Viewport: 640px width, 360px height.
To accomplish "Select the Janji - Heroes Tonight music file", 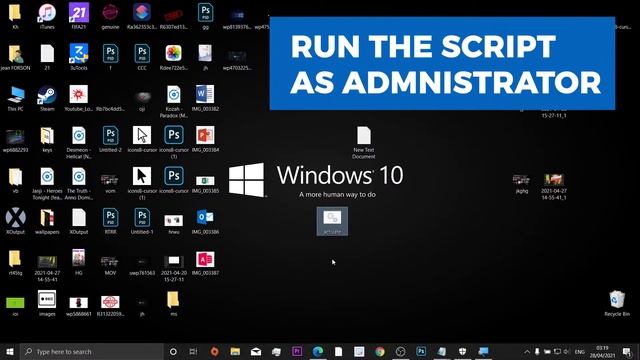I will (47, 184).
